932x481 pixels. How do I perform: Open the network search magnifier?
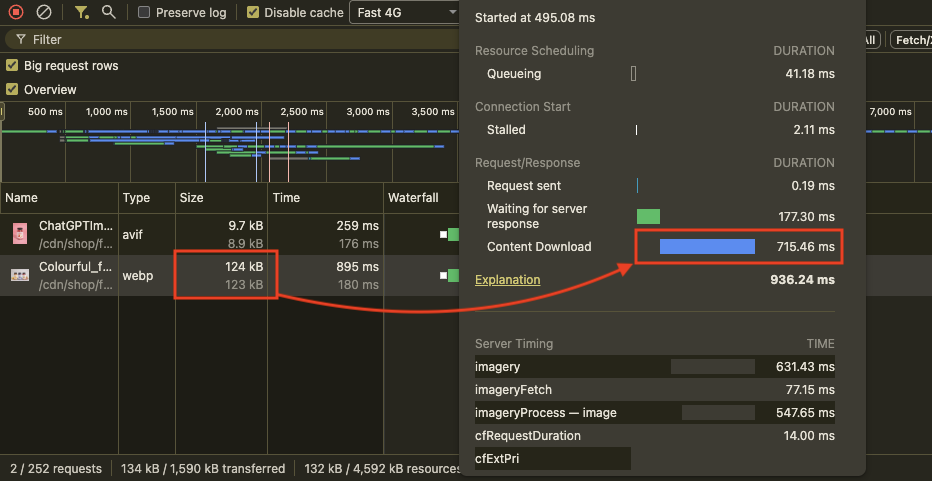pos(109,13)
